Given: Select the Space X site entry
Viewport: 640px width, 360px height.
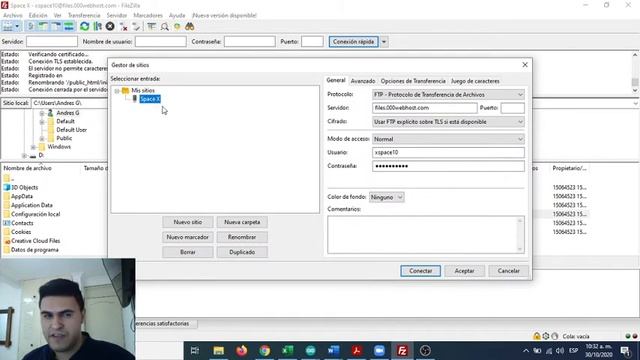Looking at the screenshot, I should (150, 99).
